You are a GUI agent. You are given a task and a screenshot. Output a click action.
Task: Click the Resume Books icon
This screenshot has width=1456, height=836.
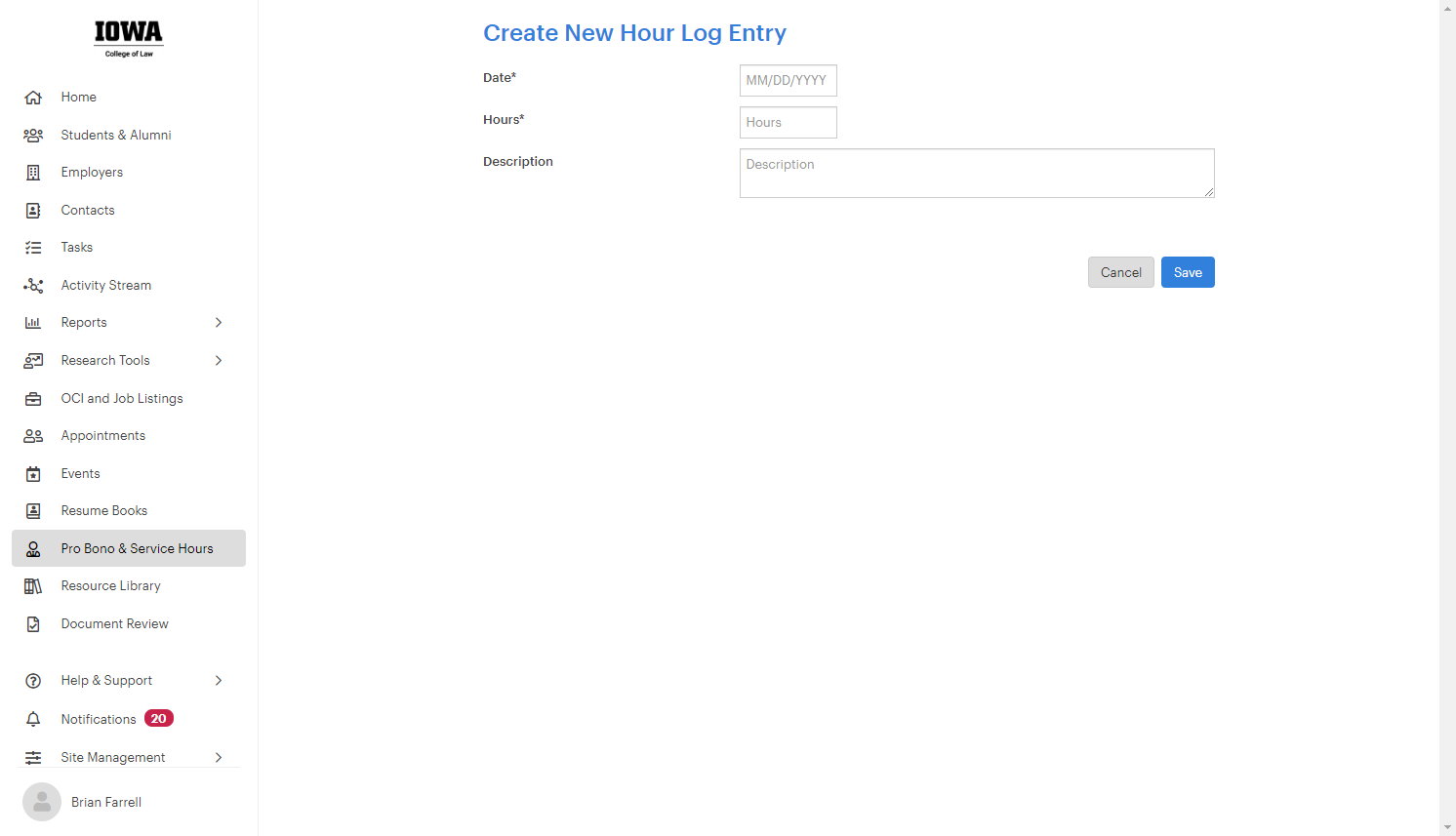[x=33, y=511]
